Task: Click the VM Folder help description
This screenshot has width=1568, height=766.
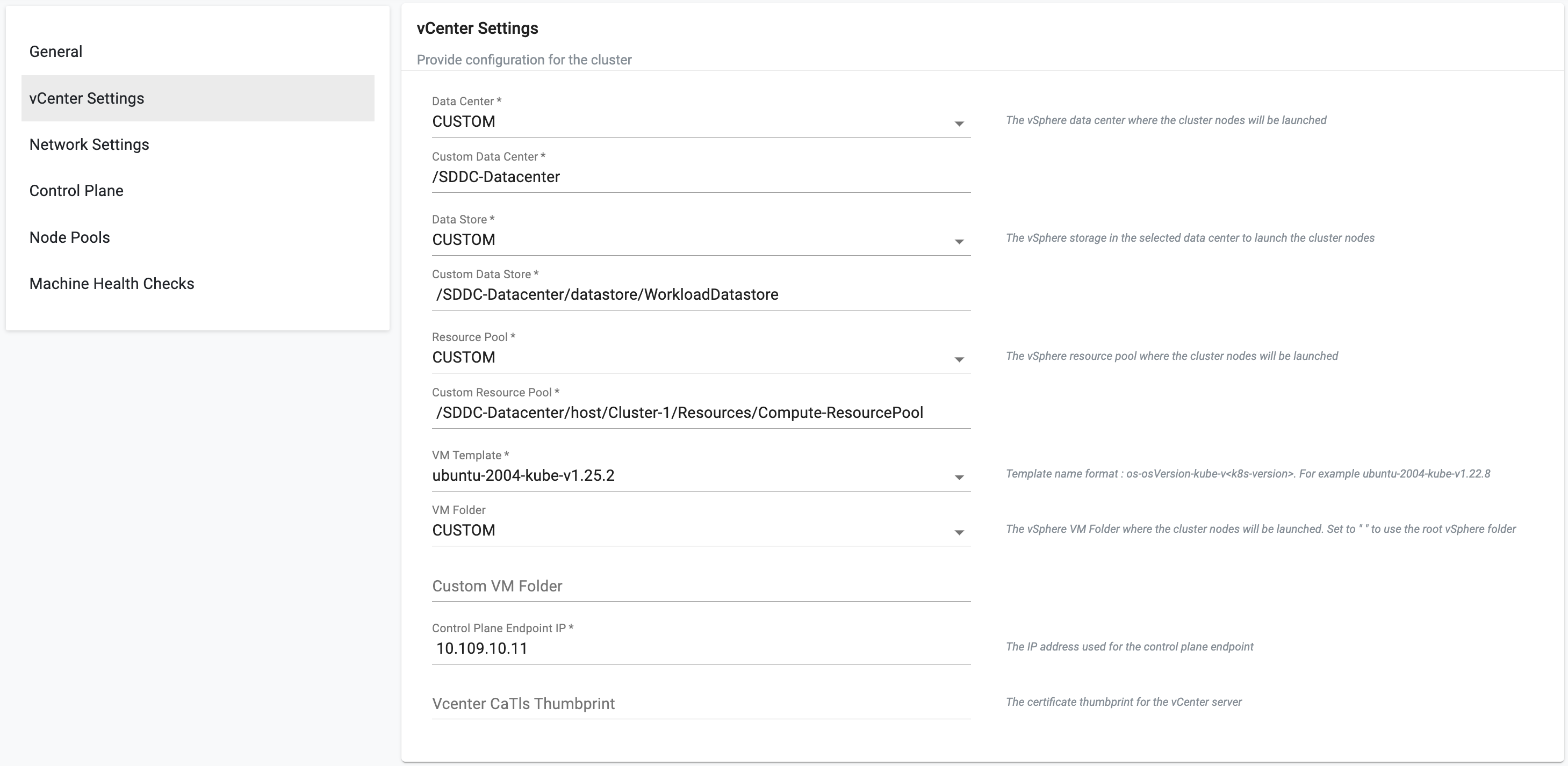Action: tap(1261, 529)
